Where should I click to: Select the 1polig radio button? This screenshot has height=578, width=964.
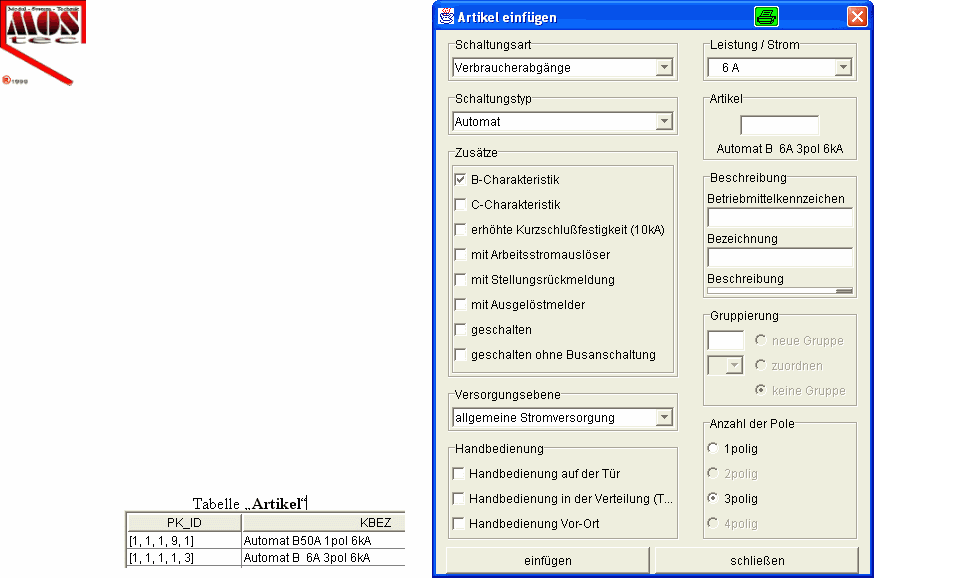(x=713, y=449)
